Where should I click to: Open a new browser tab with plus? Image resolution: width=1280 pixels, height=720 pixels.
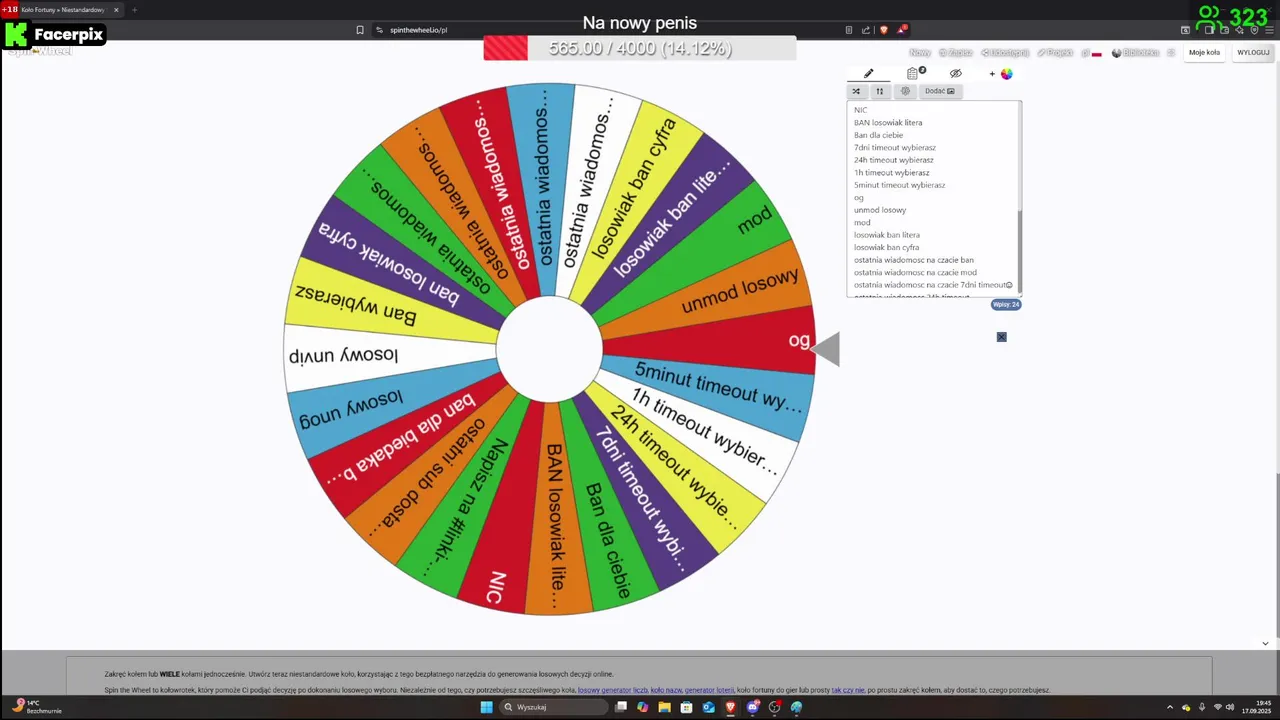click(x=135, y=10)
